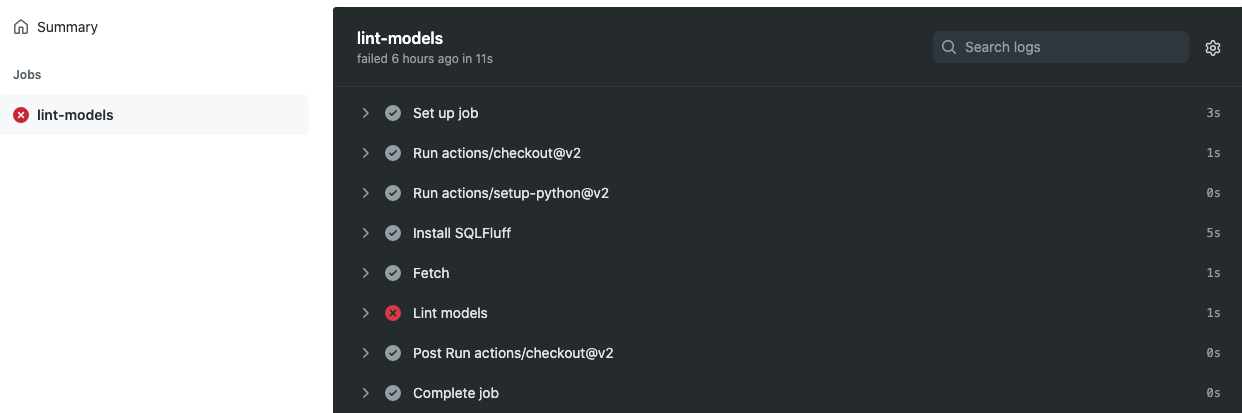The width and height of the screenshot is (1242, 413).
Task: Click the success checkmark on Fetch step
Action: tap(393, 273)
